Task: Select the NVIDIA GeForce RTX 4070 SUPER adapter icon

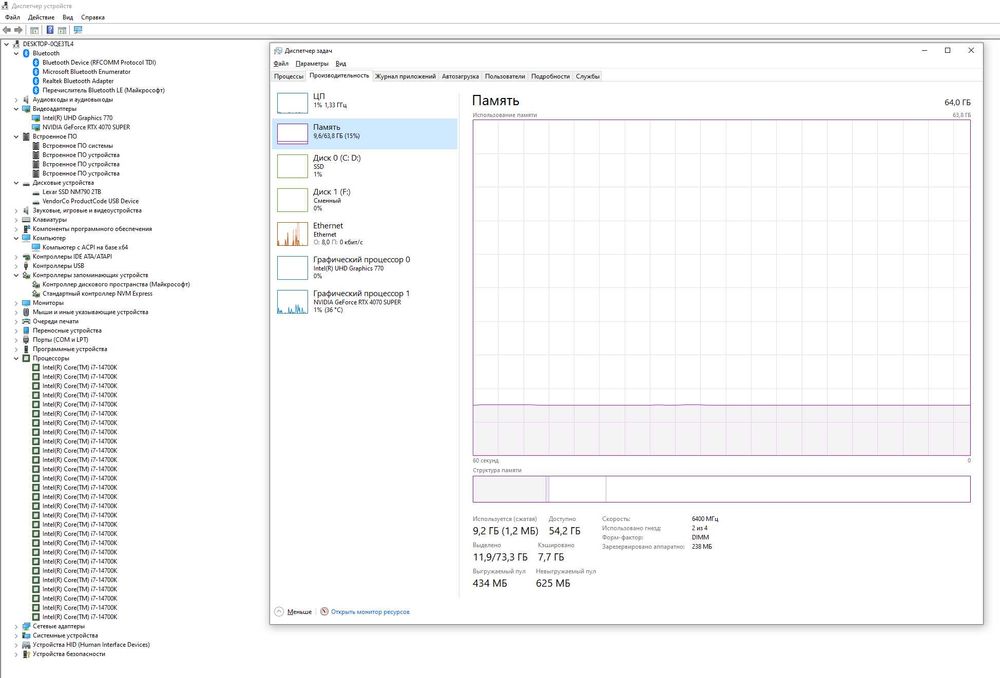Action: [36, 127]
